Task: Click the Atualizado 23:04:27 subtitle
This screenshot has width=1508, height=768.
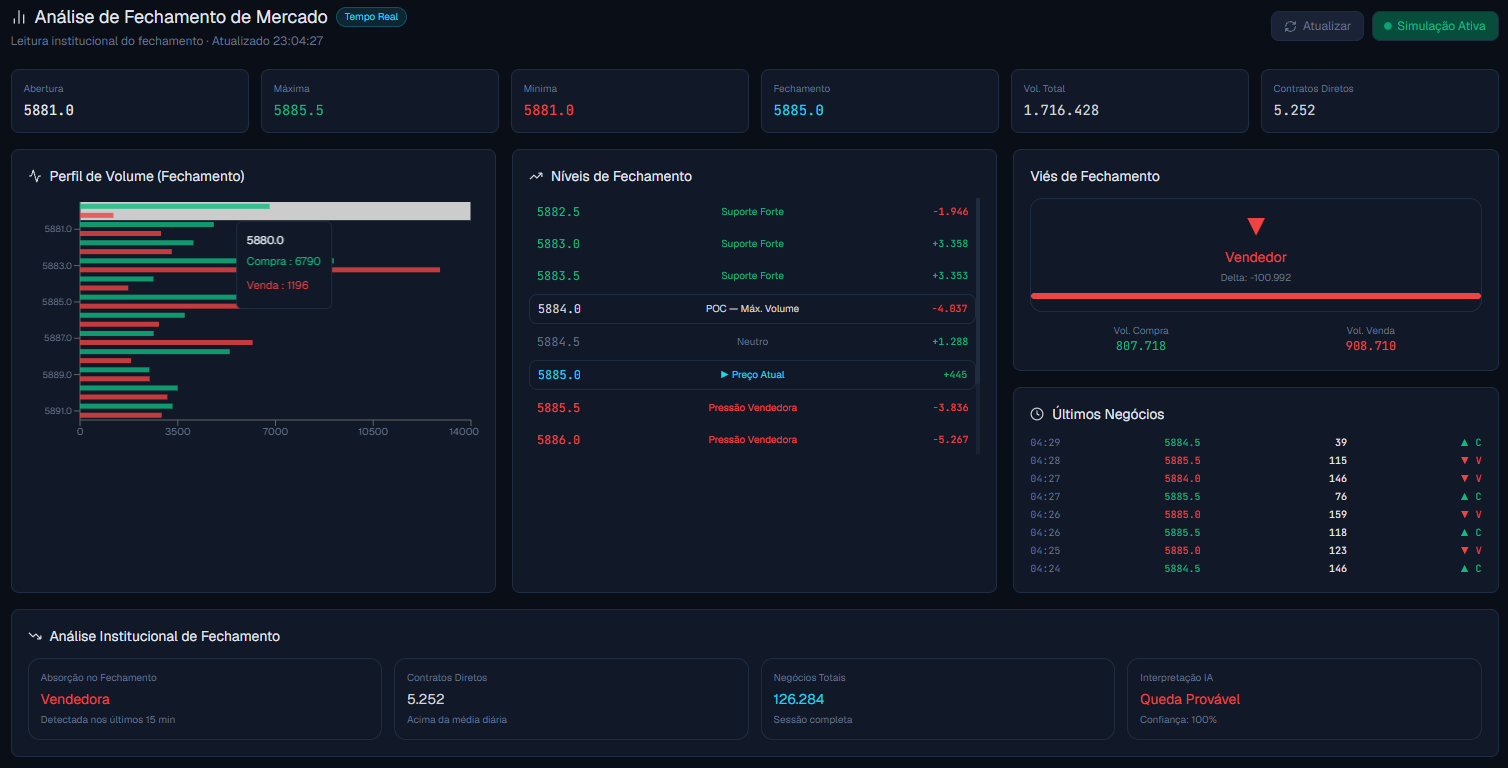Action: [267, 41]
